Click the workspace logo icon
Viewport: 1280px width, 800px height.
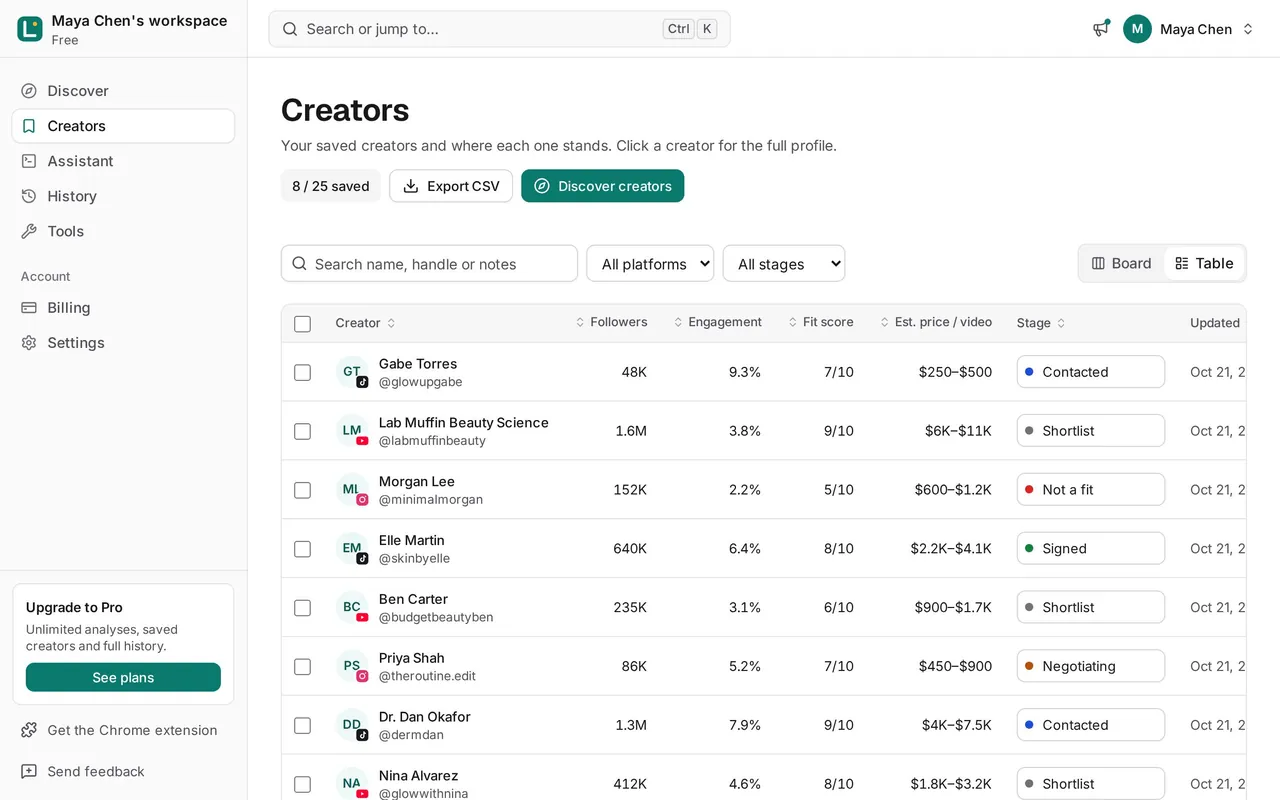click(30, 29)
